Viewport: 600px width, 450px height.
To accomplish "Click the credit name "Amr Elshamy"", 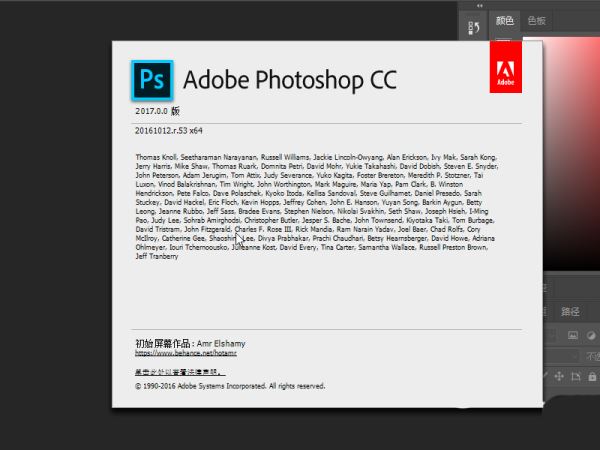I will [x=221, y=344].
